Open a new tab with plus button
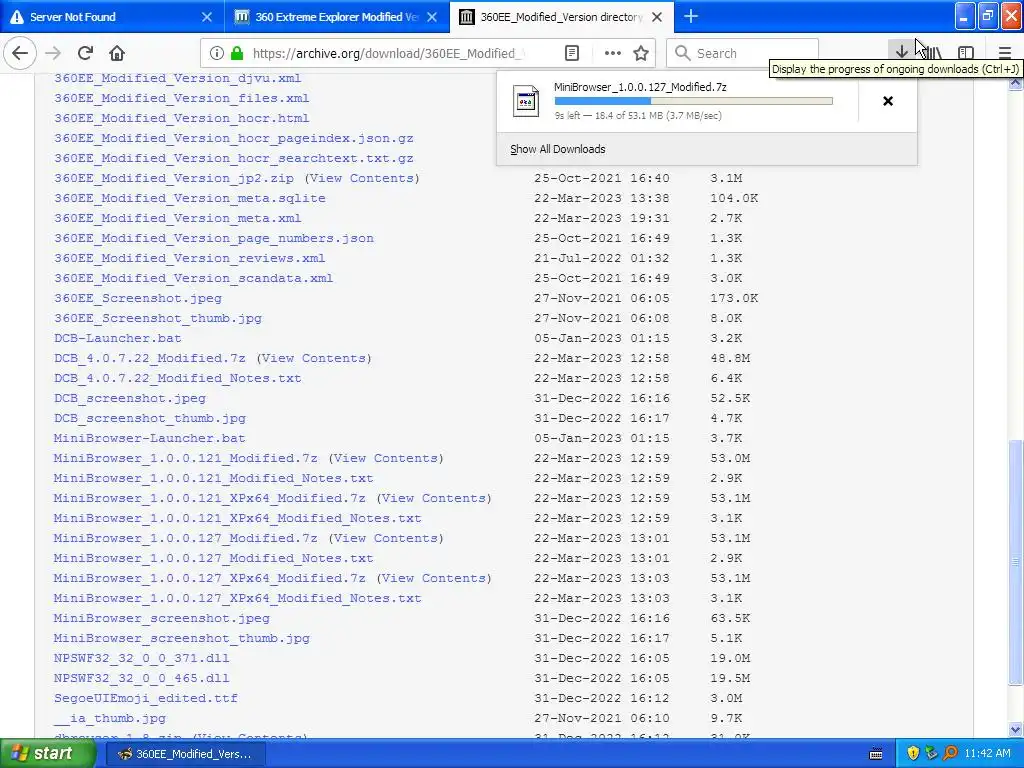 pyautogui.click(x=691, y=16)
